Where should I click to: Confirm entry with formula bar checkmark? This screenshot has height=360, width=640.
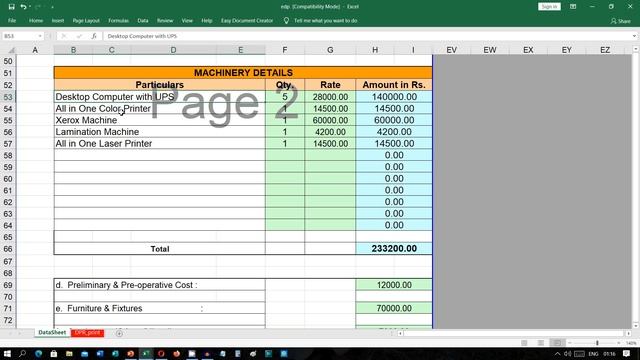[79, 36]
